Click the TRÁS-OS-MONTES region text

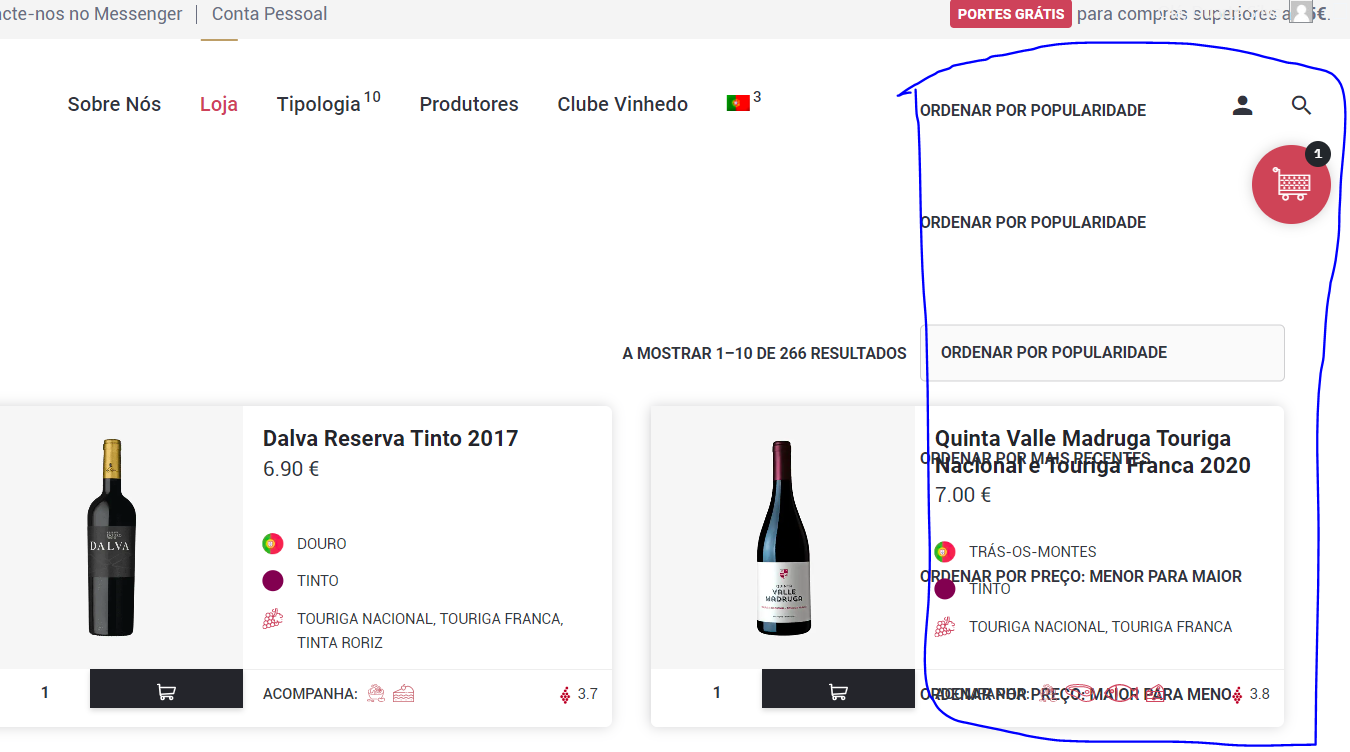coord(1033,552)
